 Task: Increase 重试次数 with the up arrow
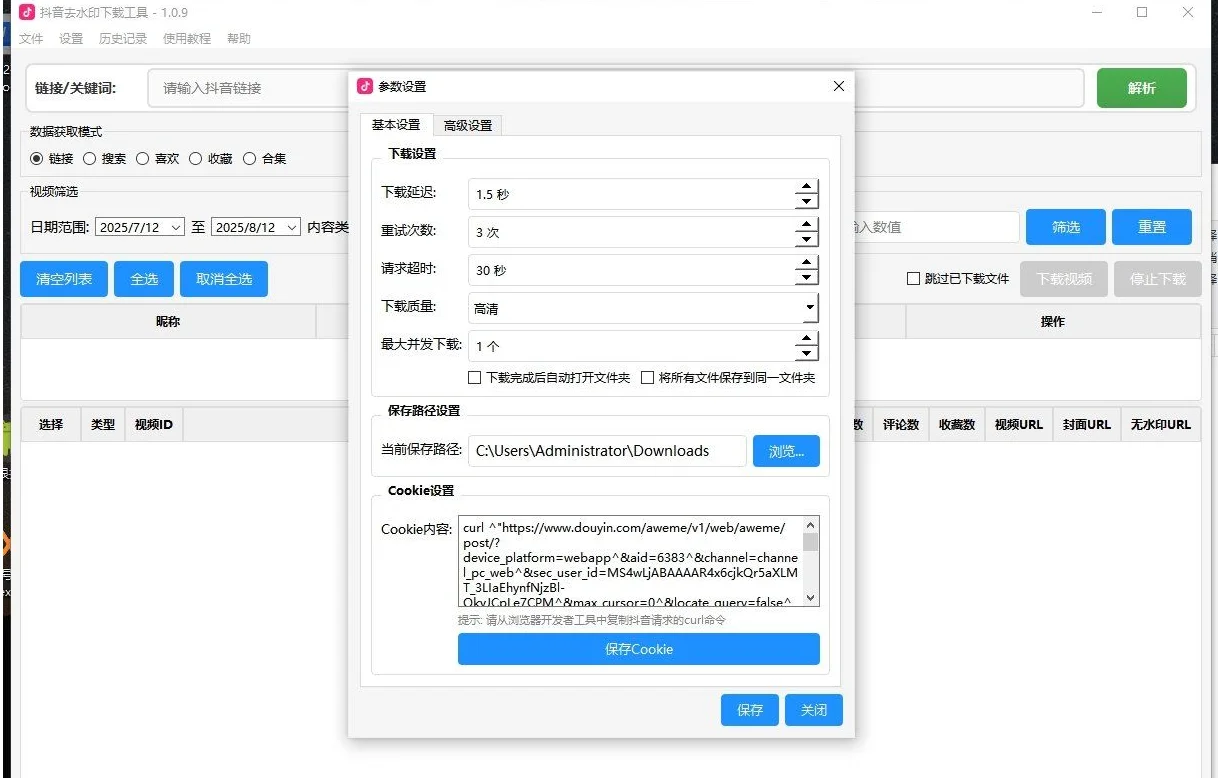click(806, 225)
